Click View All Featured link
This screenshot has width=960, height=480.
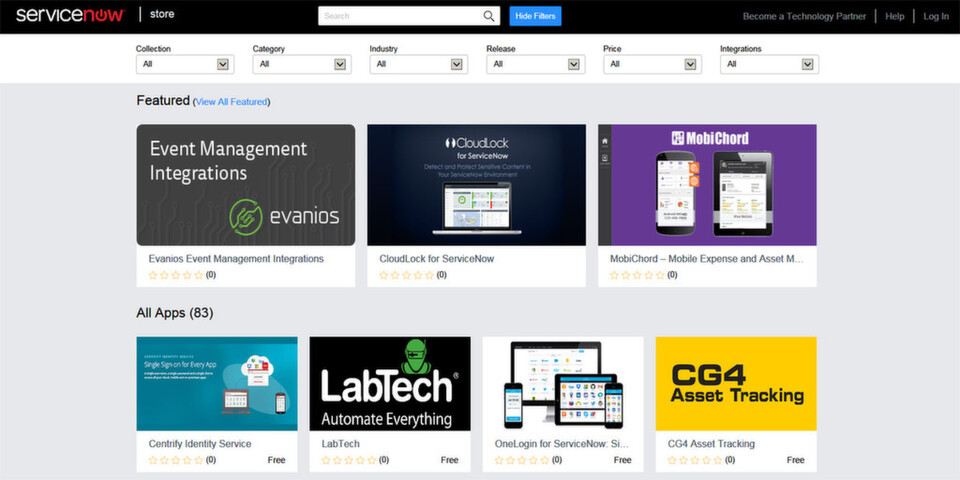click(x=231, y=102)
